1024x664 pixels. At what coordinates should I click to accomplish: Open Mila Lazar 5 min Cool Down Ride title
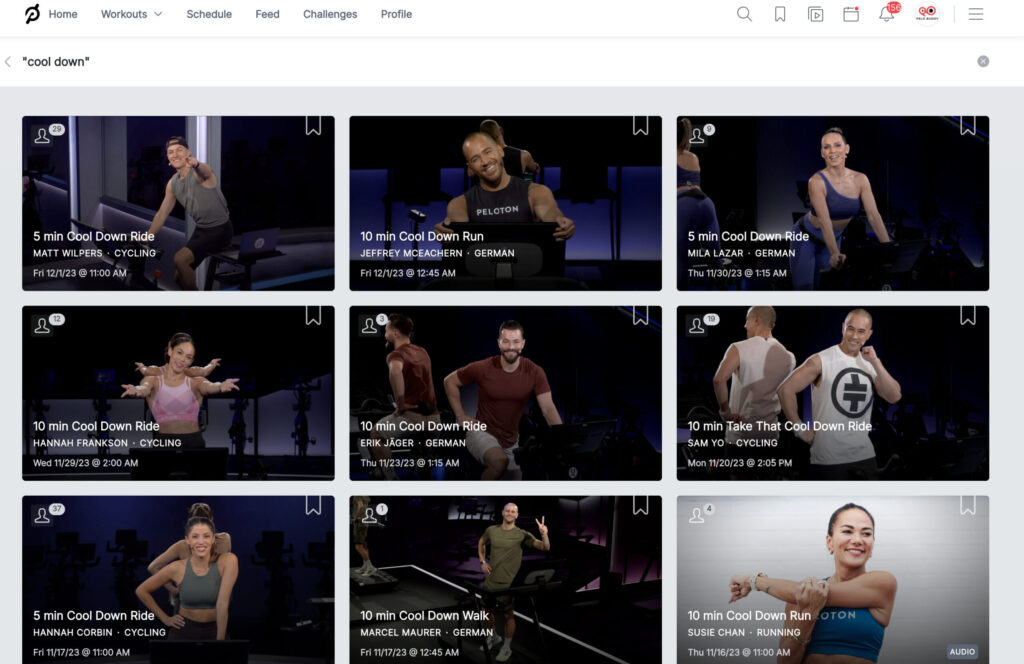point(748,236)
